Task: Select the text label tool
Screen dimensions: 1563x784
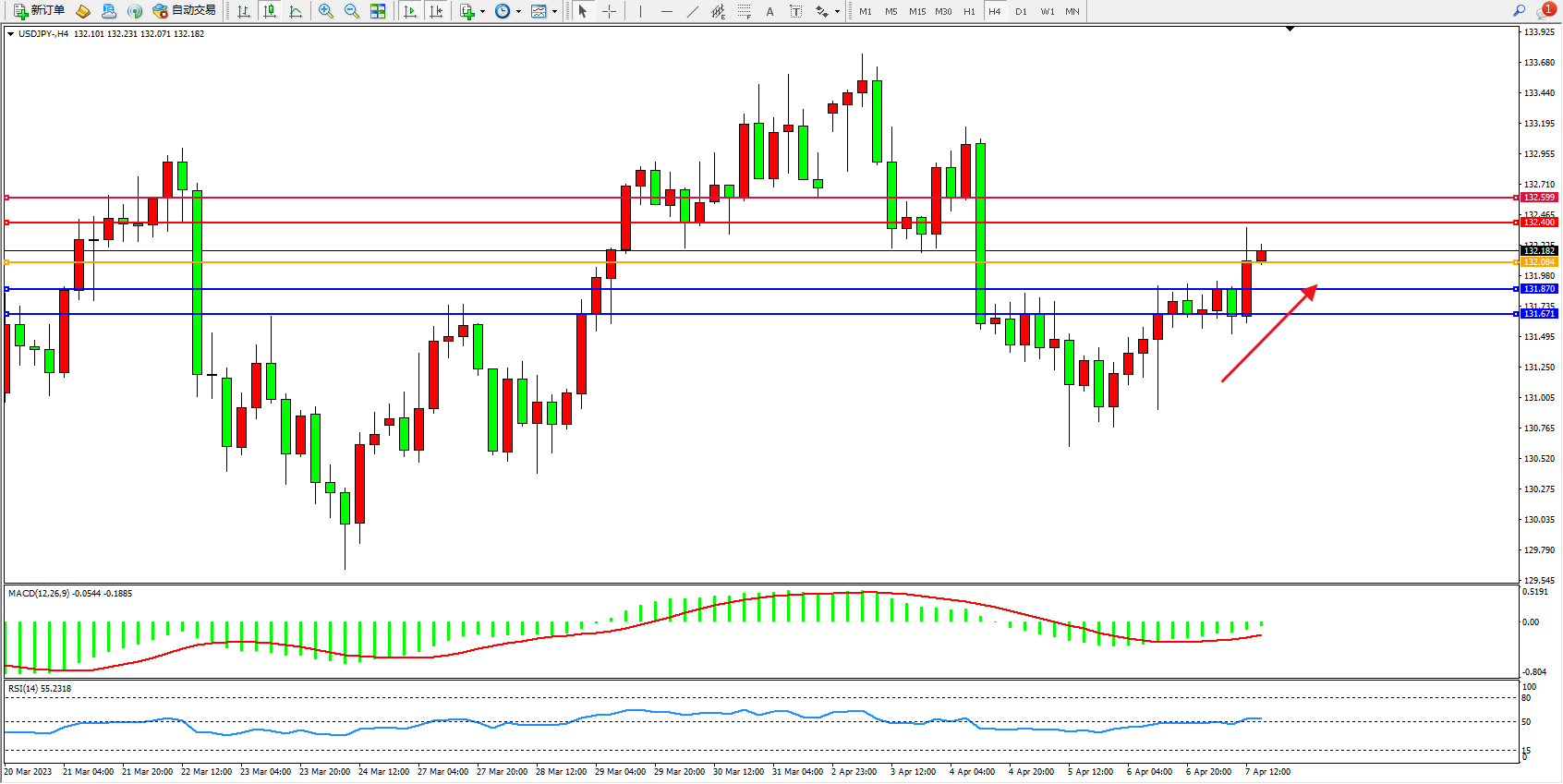Action: (x=769, y=11)
